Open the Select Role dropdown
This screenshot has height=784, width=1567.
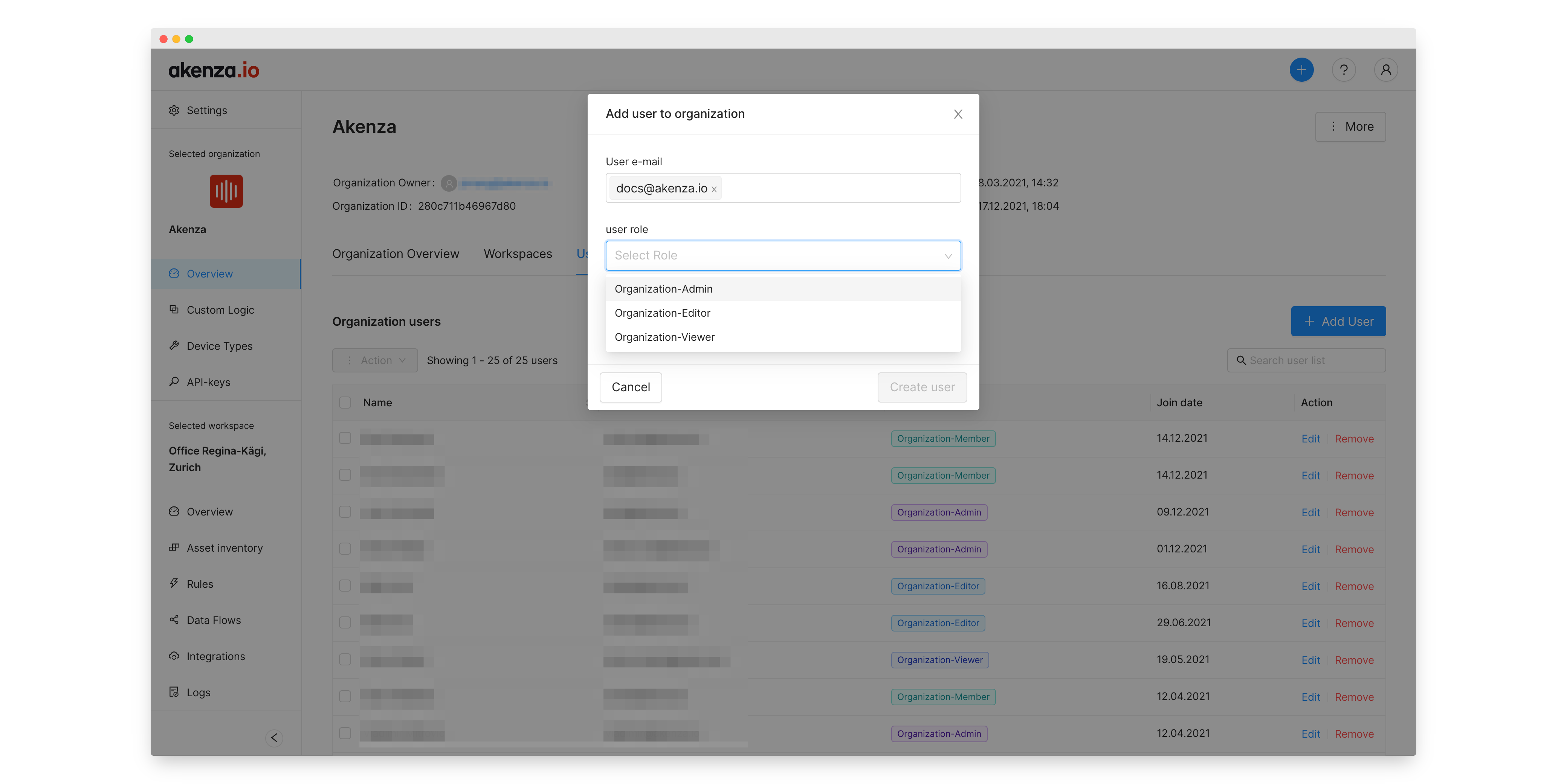point(783,255)
